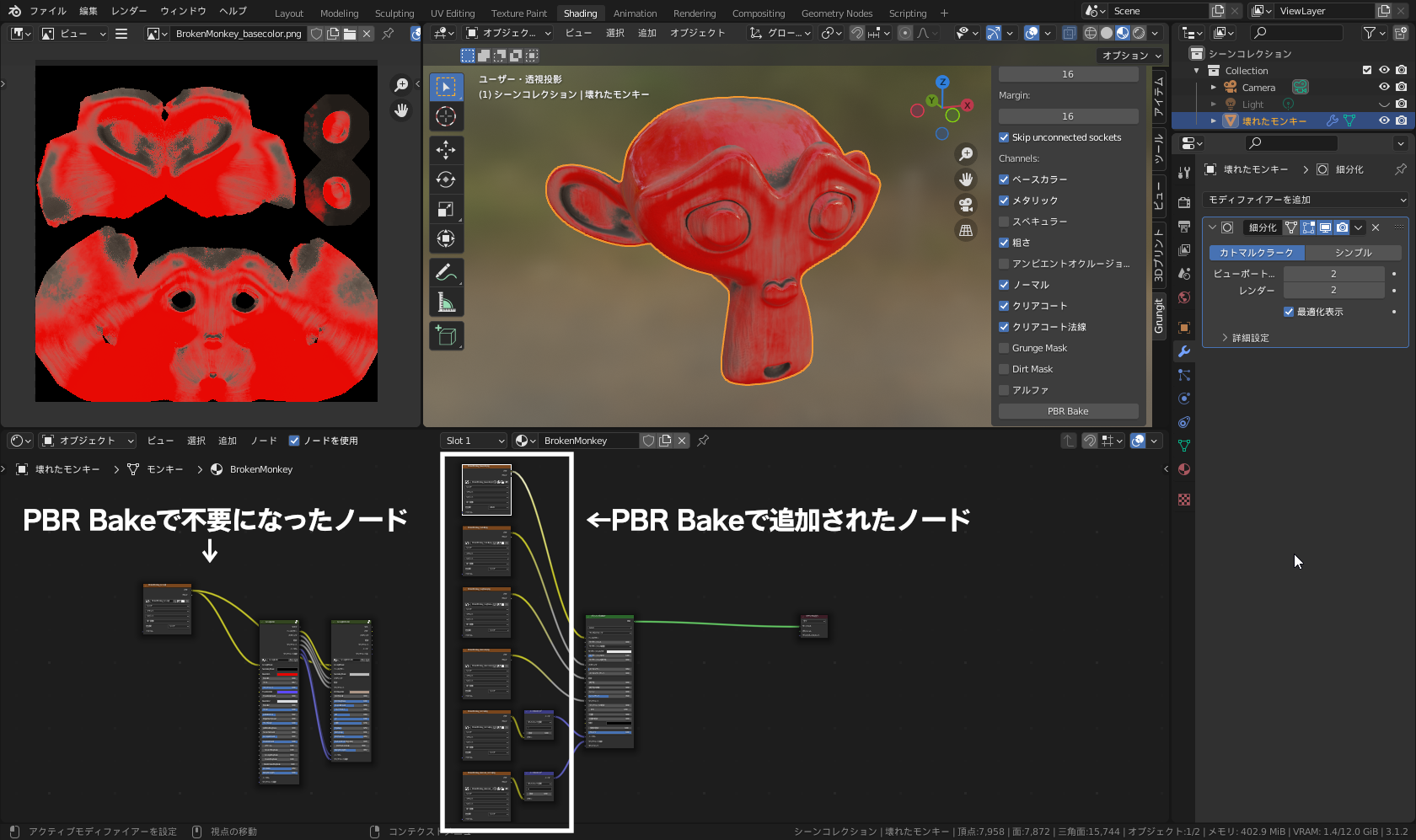The height and width of the screenshot is (840, 1416).
Task: Click the レンダー subdivision level slider
Action: (1333, 290)
